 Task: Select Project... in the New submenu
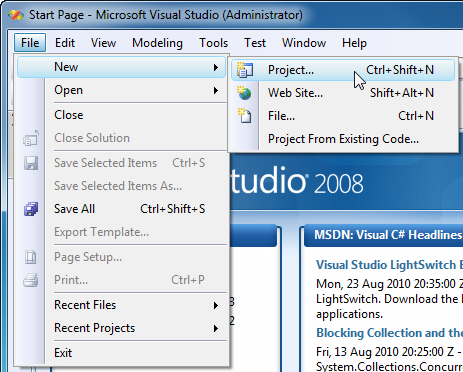(343, 70)
